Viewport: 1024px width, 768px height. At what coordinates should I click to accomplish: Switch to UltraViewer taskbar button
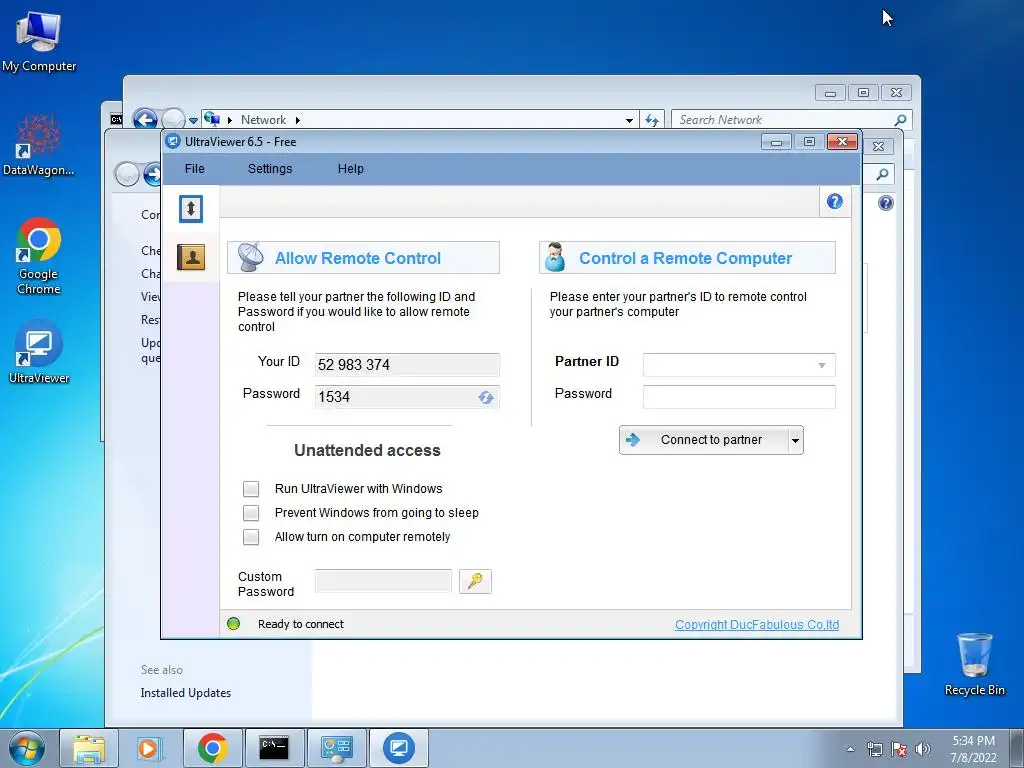(x=398, y=748)
